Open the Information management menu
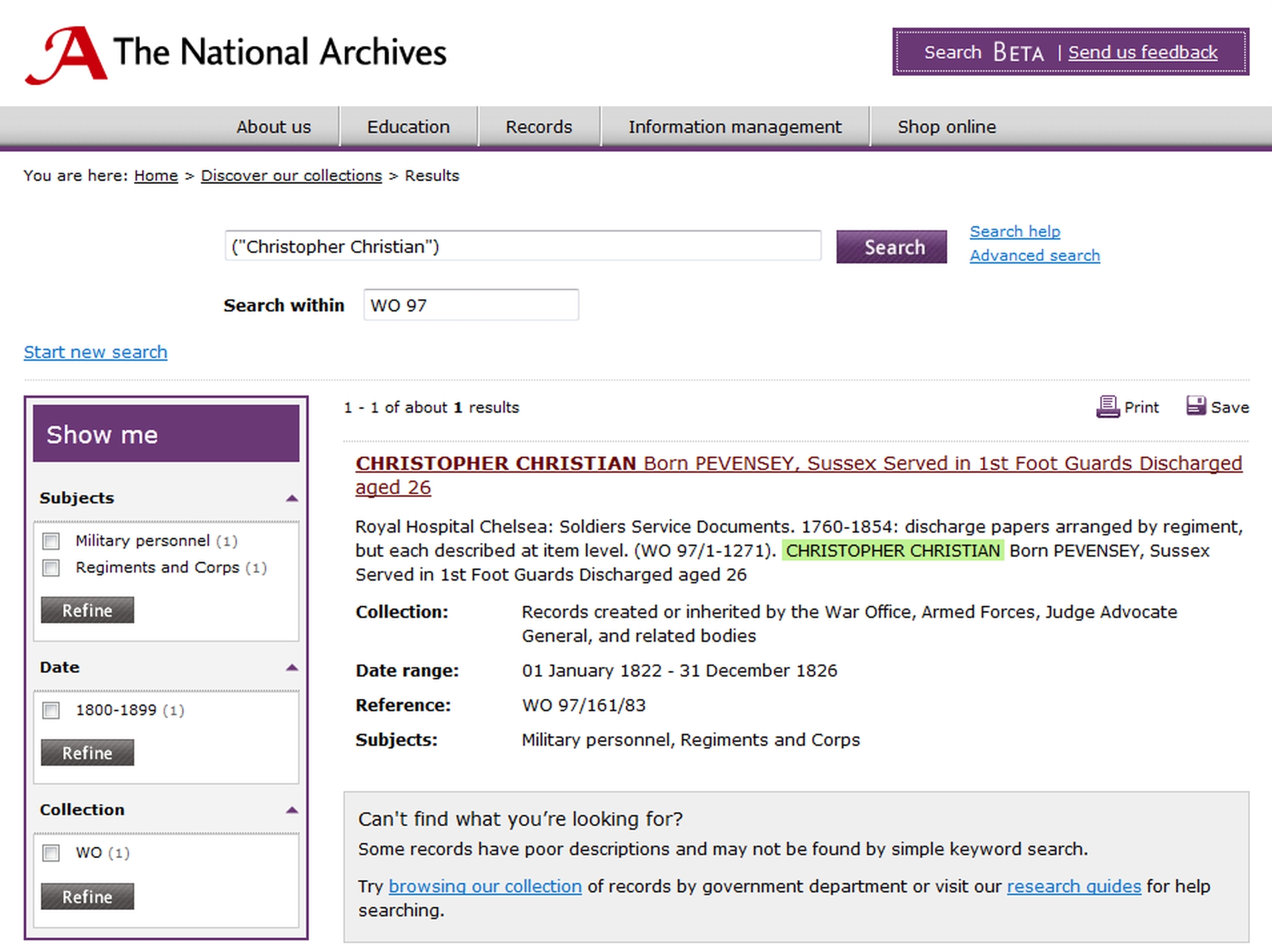 click(735, 126)
